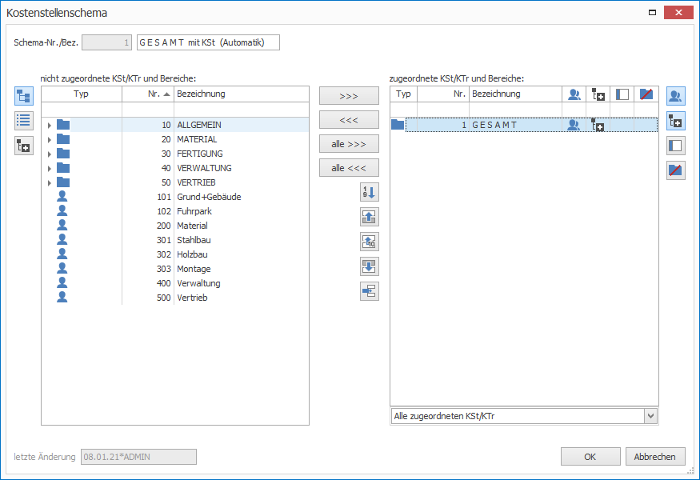
Task: Click Nr. header in assigned list
Action: click(x=443, y=94)
